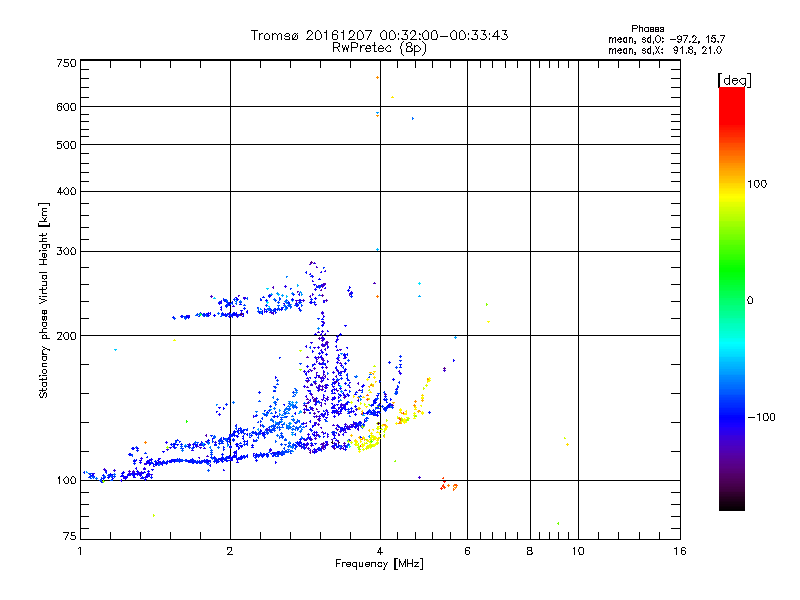This screenshot has height=600, width=800.
Task: Click the plot title 'Tromsø 20161207 00:32:00-00:33:43'
Action: click(x=379, y=35)
